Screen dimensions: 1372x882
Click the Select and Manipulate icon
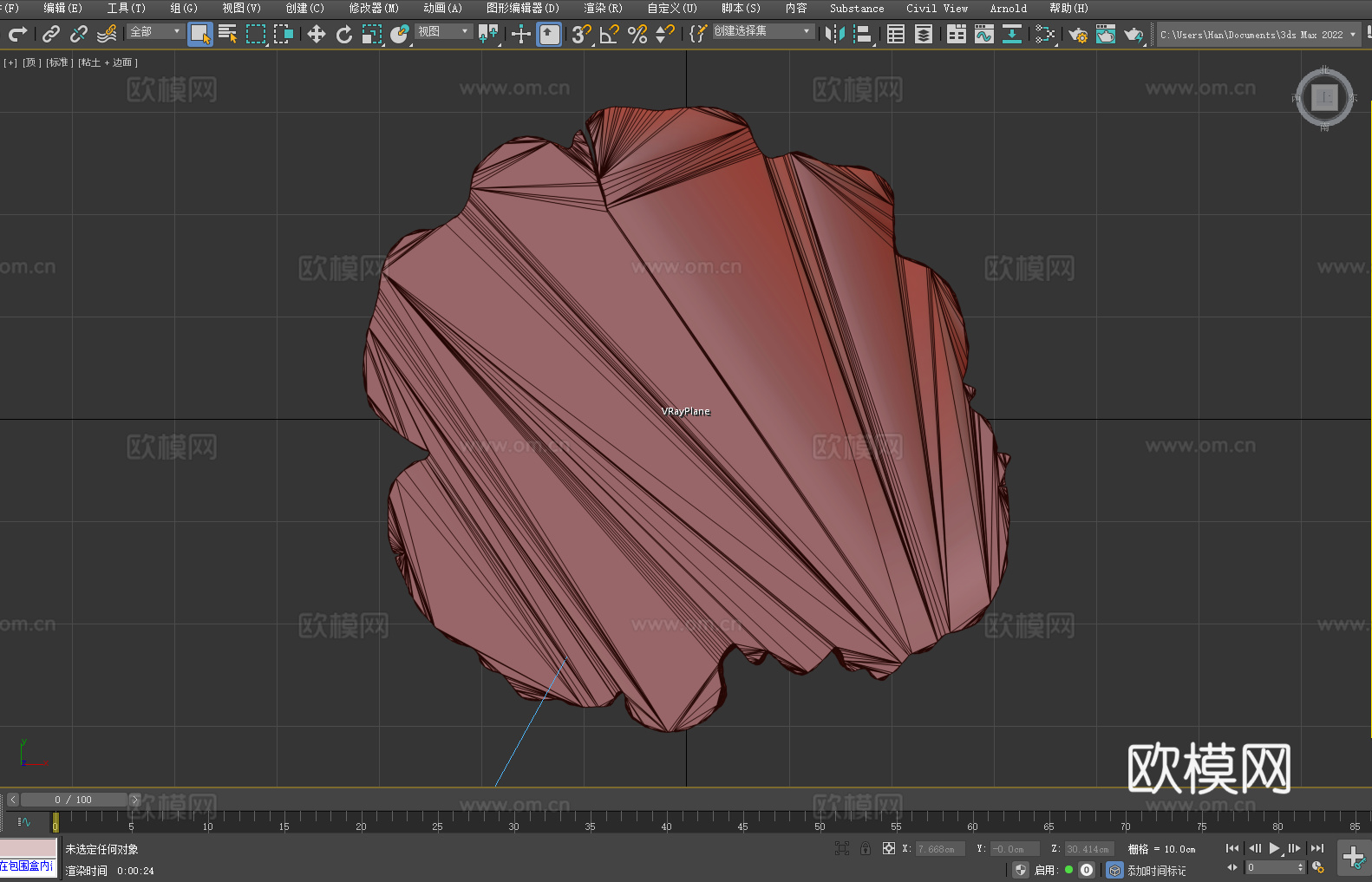point(521,34)
